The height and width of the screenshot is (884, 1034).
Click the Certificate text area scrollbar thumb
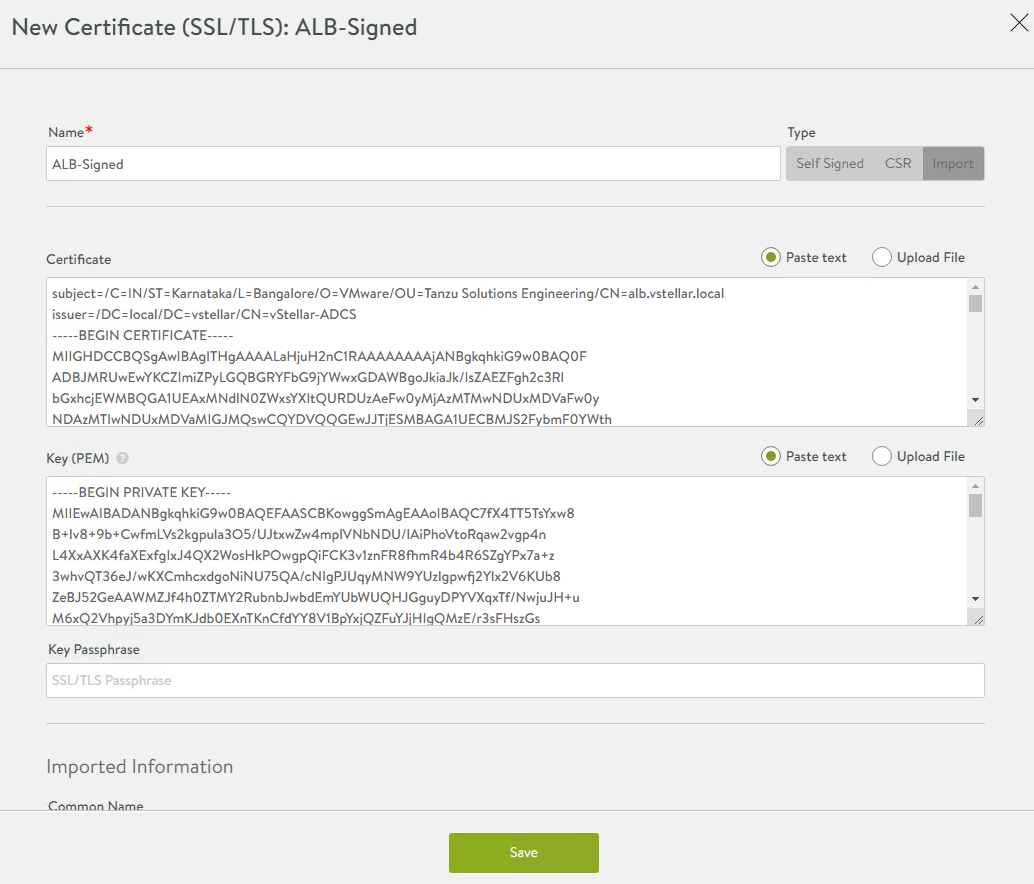975,304
